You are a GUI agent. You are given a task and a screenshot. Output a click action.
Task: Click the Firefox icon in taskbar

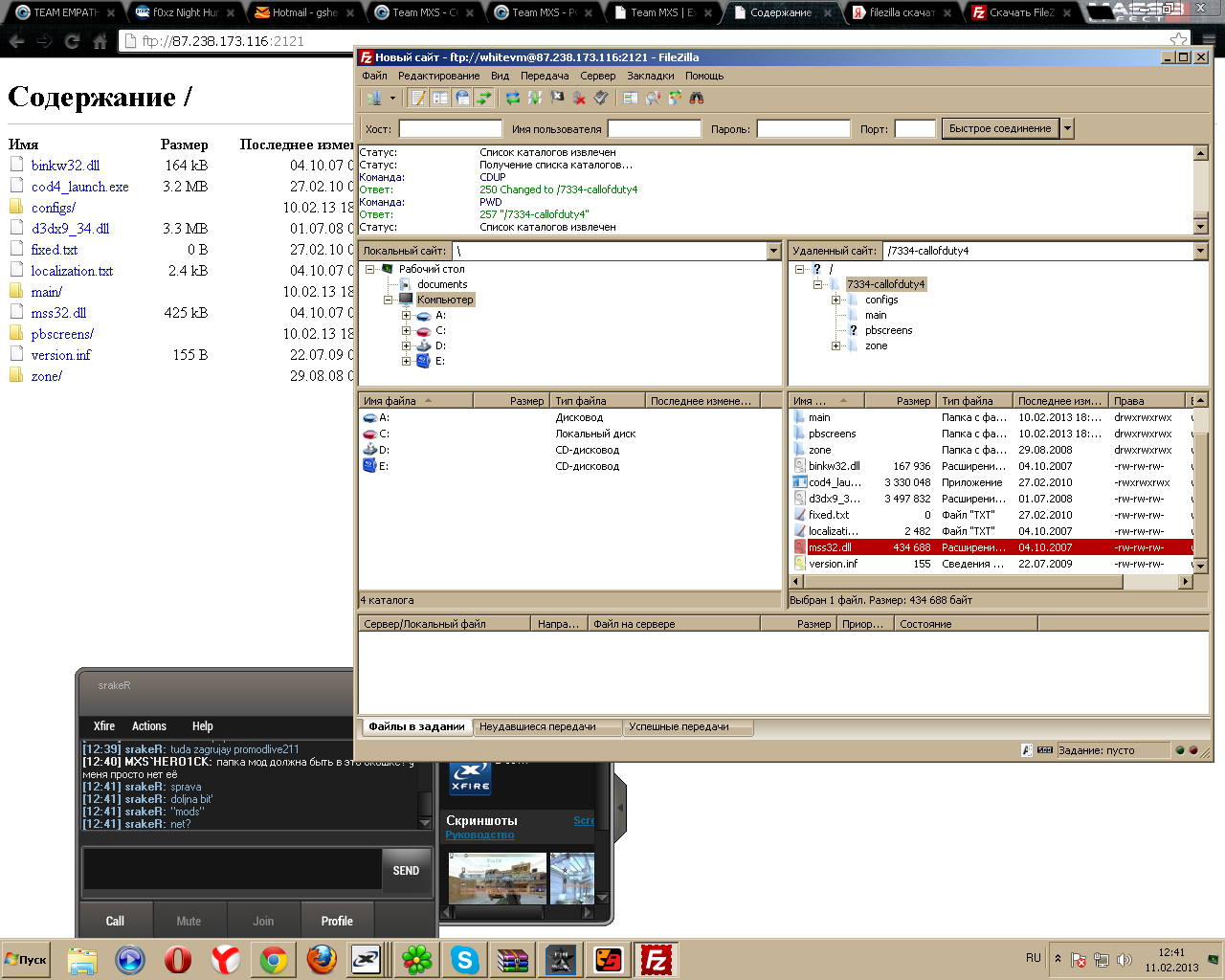(x=322, y=959)
